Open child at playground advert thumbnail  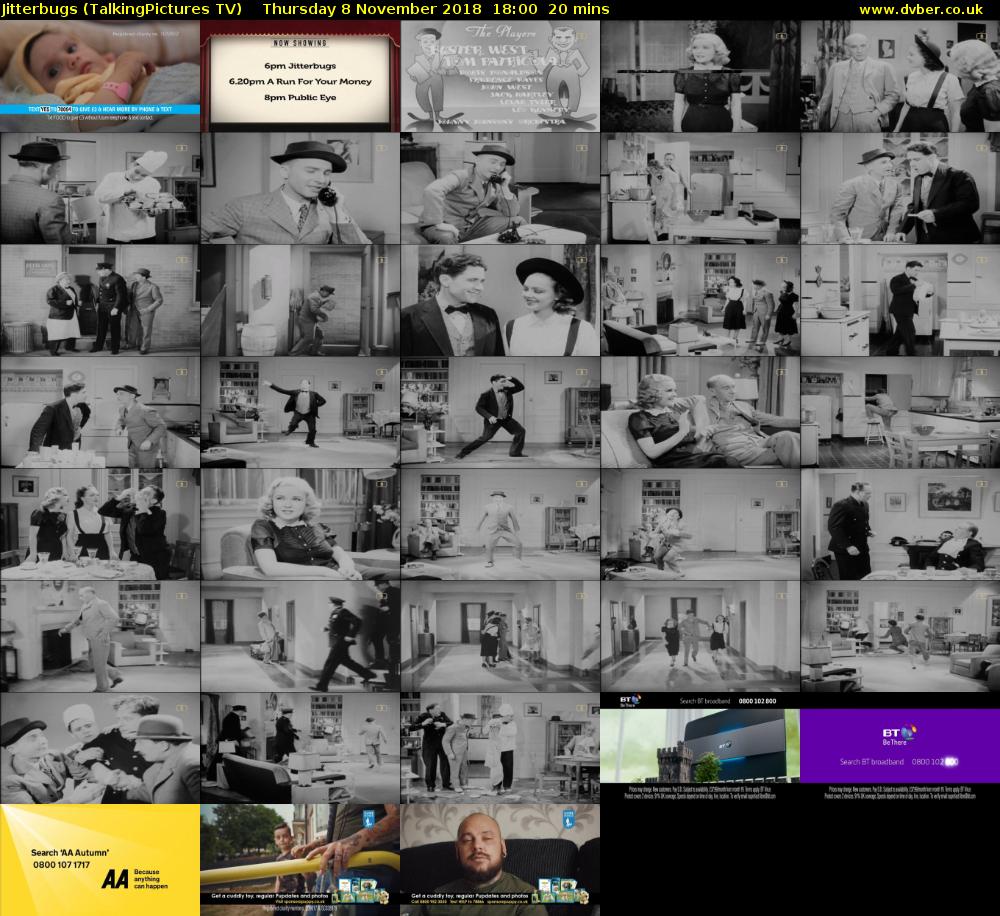(300, 860)
